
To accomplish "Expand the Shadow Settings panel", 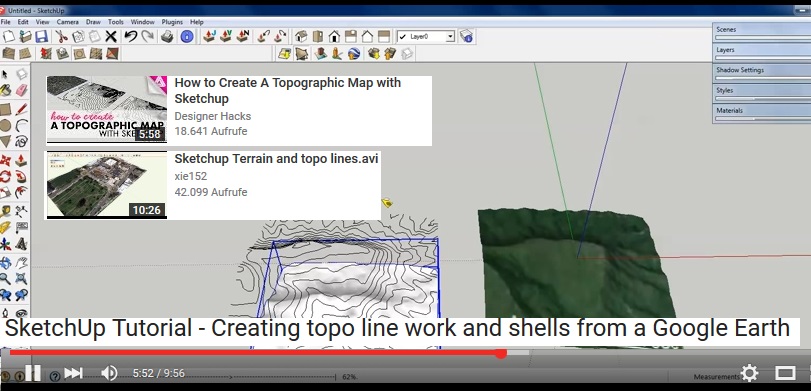I will tap(761, 72).
